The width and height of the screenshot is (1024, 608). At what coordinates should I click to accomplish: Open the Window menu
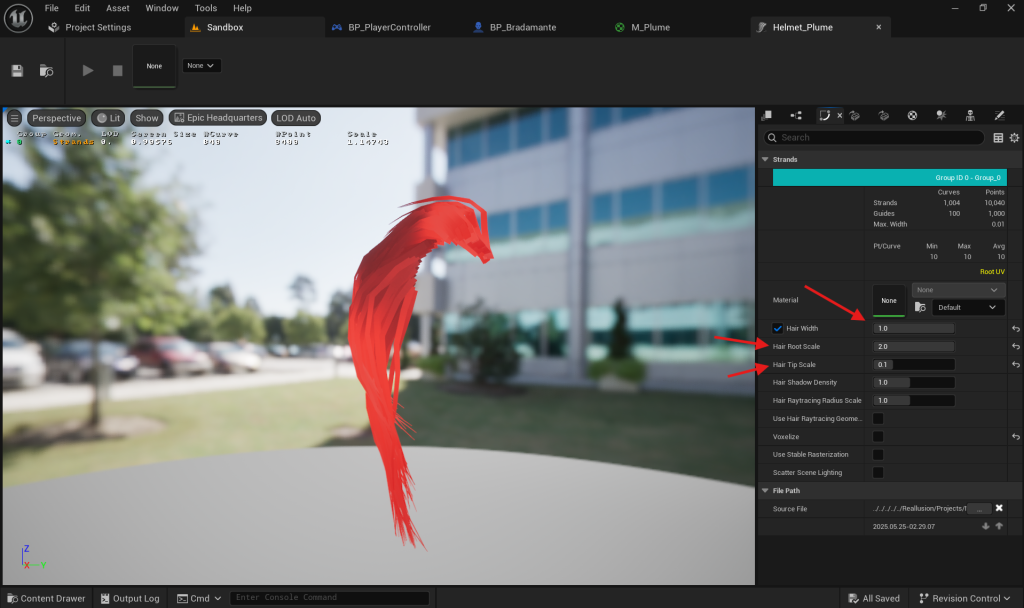click(162, 8)
